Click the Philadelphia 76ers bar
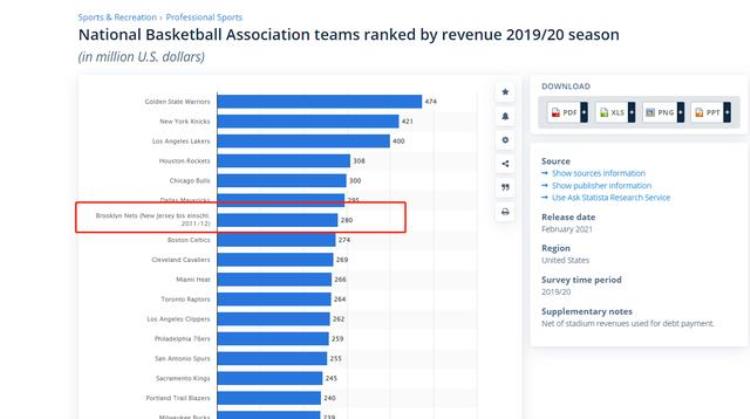 pyautogui.click(x=273, y=339)
